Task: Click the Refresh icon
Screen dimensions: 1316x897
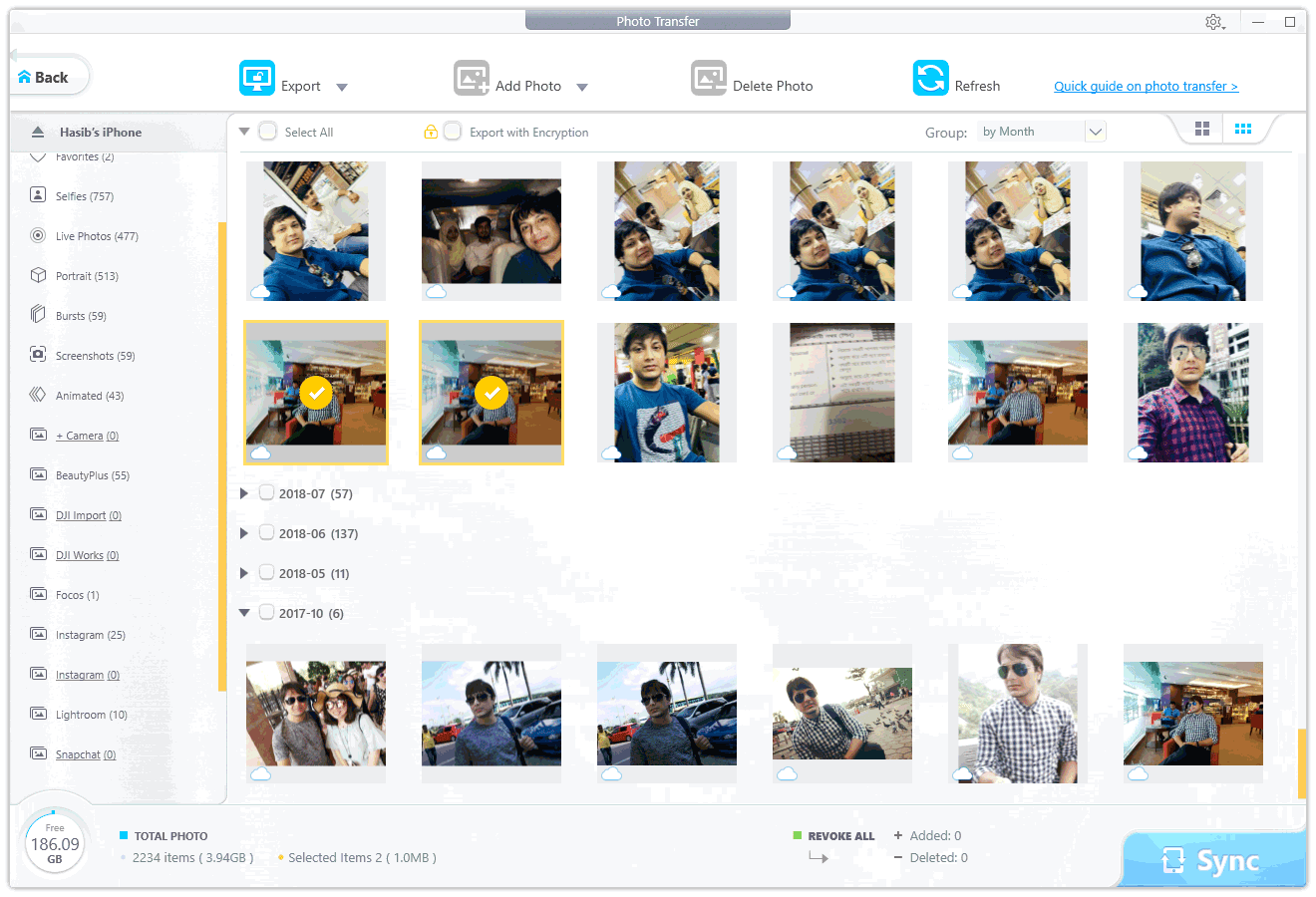Action: tap(930, 78)
